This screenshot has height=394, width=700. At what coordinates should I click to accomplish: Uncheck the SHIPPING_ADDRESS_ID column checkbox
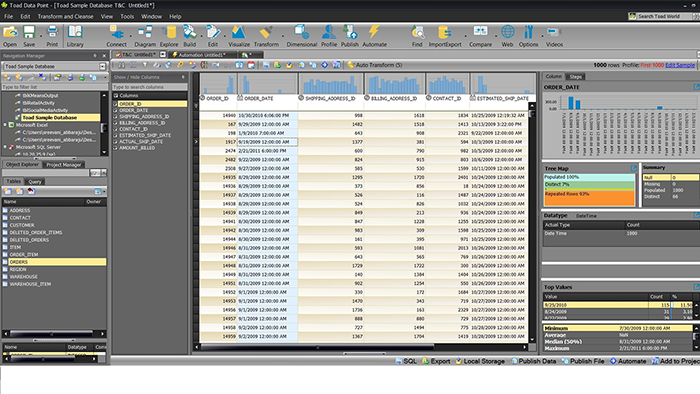115,116
